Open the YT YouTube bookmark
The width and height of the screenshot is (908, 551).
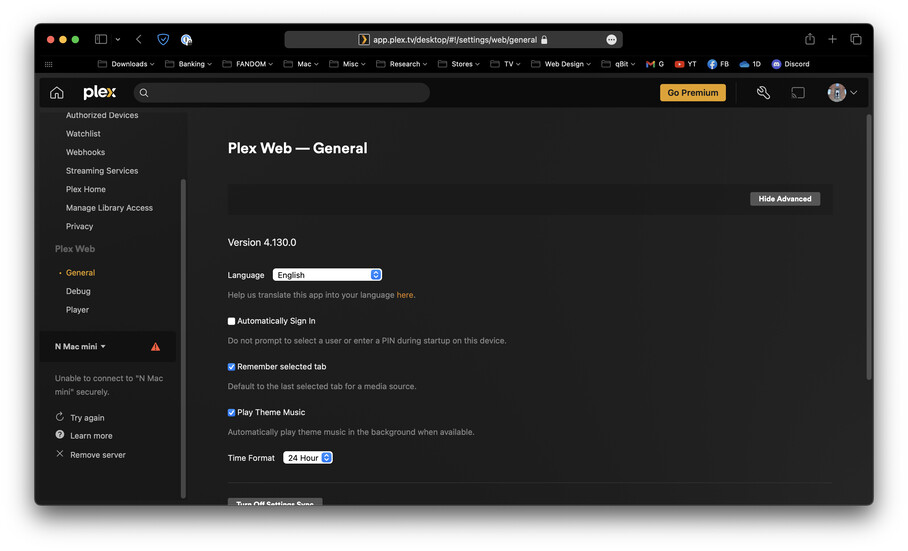[x=686, y=64]
